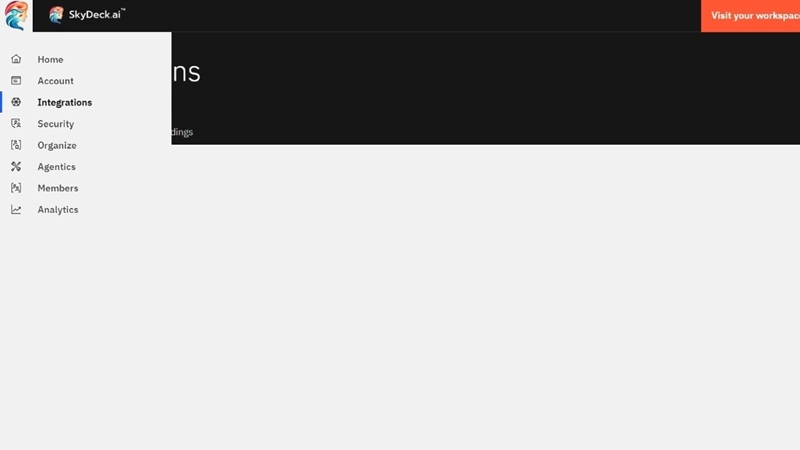This screenshot has height=450, width=800.
Task: Click the top-left bird logo icon
Action: pos(16,16)
